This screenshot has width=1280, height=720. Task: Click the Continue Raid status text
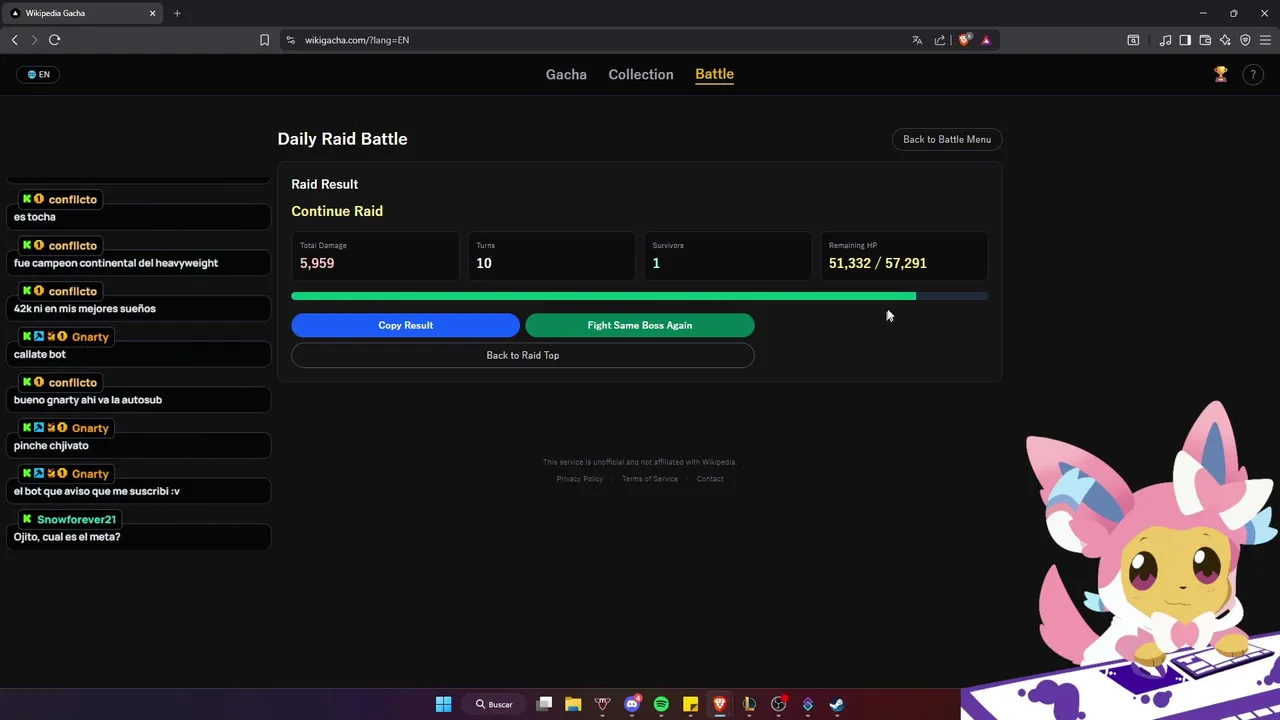337,211
